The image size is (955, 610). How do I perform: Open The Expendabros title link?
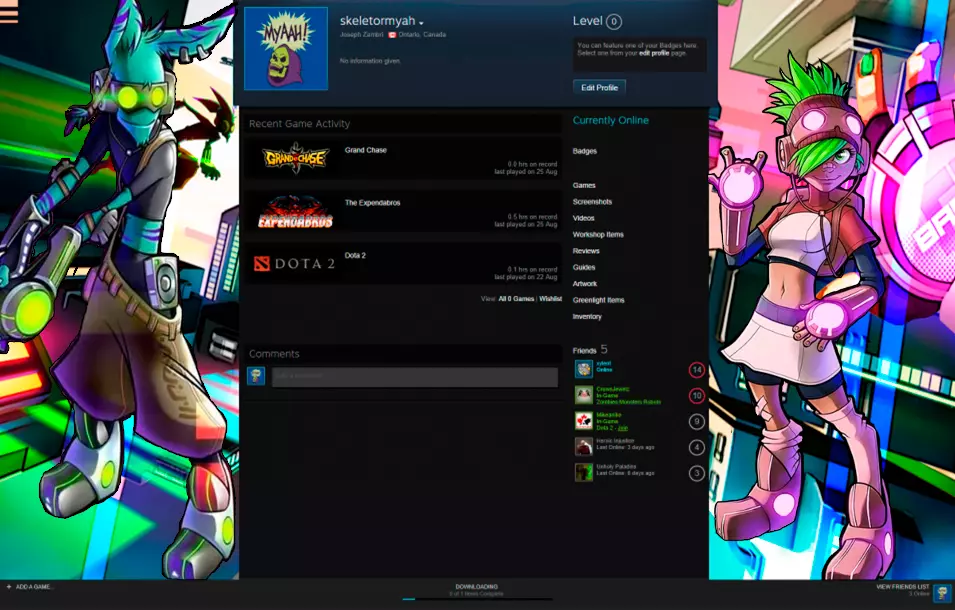[x=372, y=203]
